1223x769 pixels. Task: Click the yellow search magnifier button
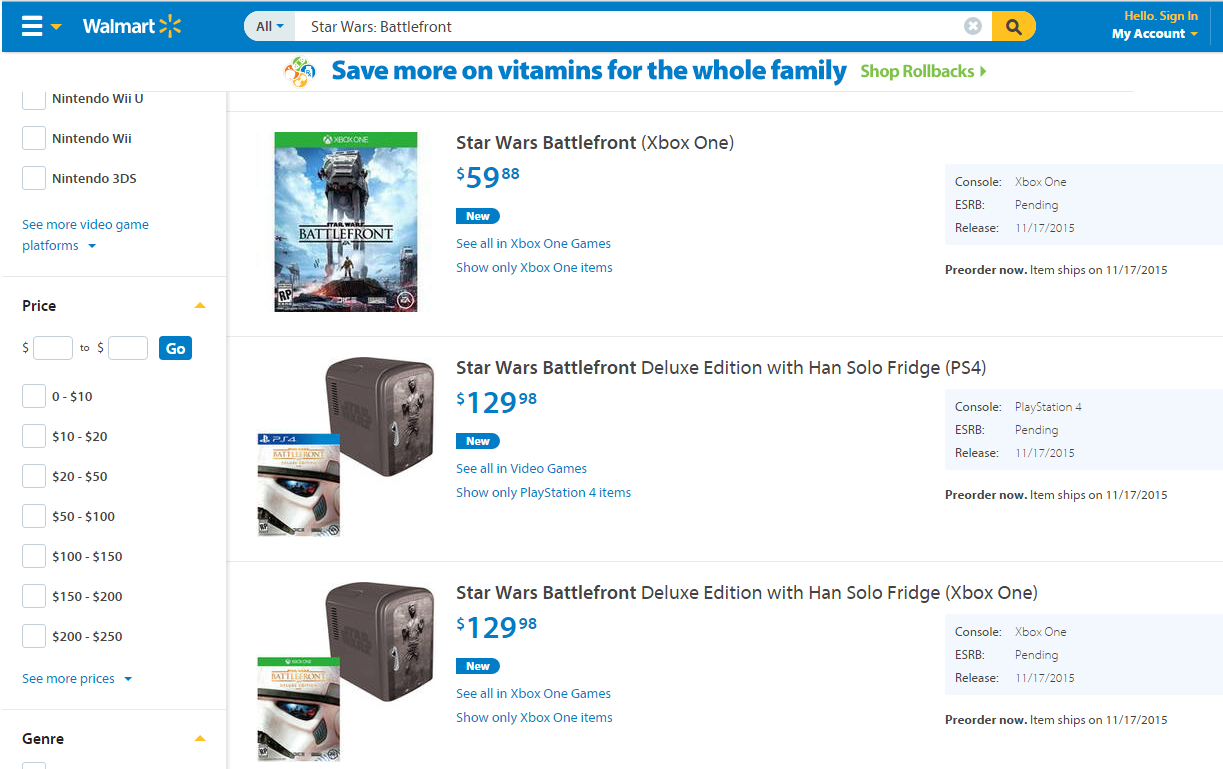point(1013,27)
